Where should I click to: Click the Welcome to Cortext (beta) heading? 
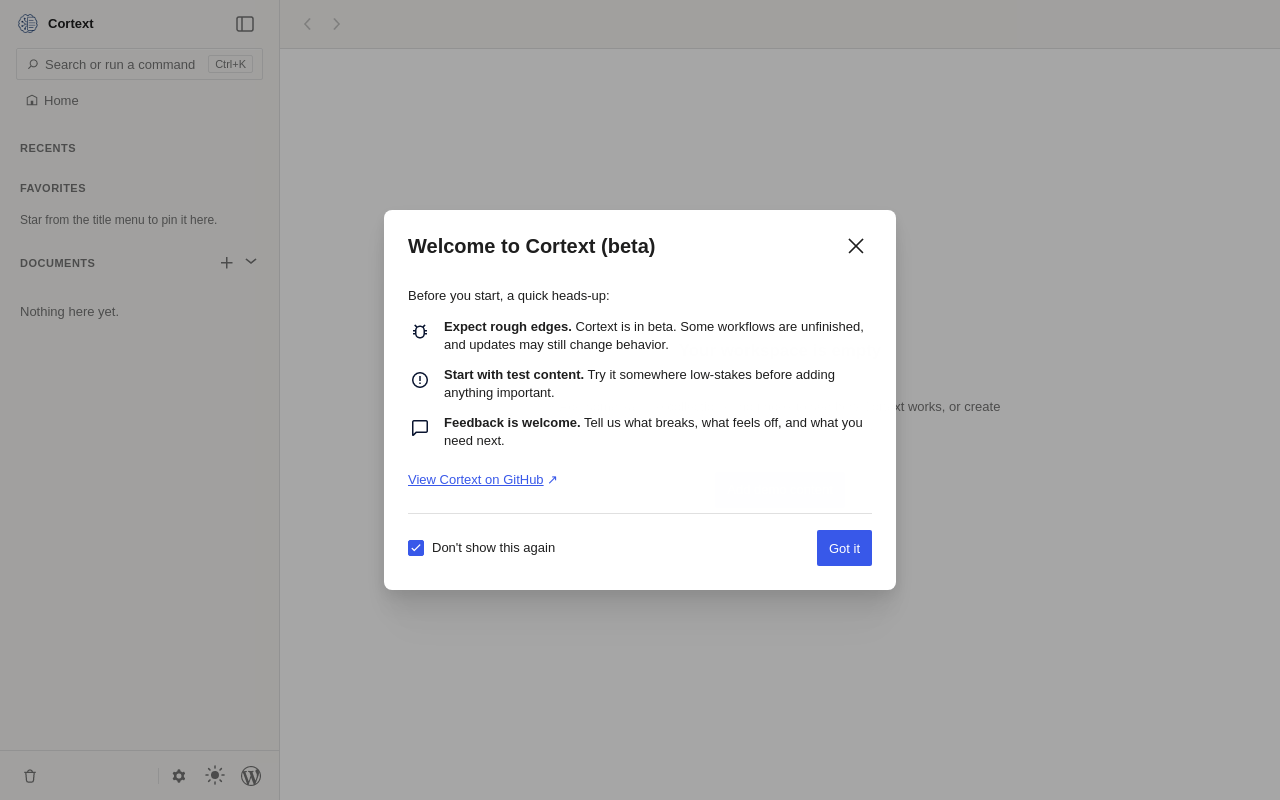coord(532,246)
